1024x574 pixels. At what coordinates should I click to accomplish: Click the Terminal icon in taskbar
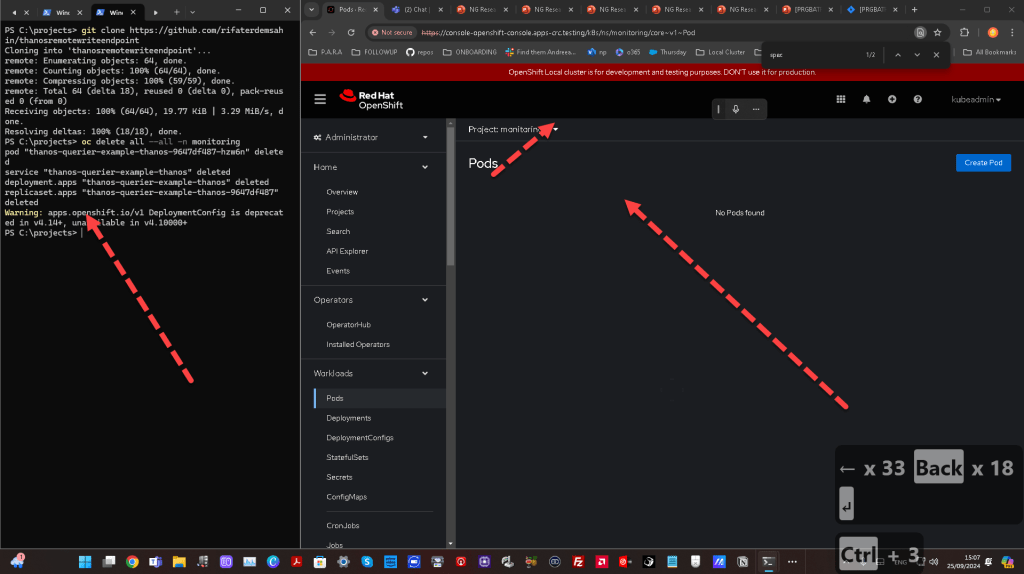pos(768,562)
